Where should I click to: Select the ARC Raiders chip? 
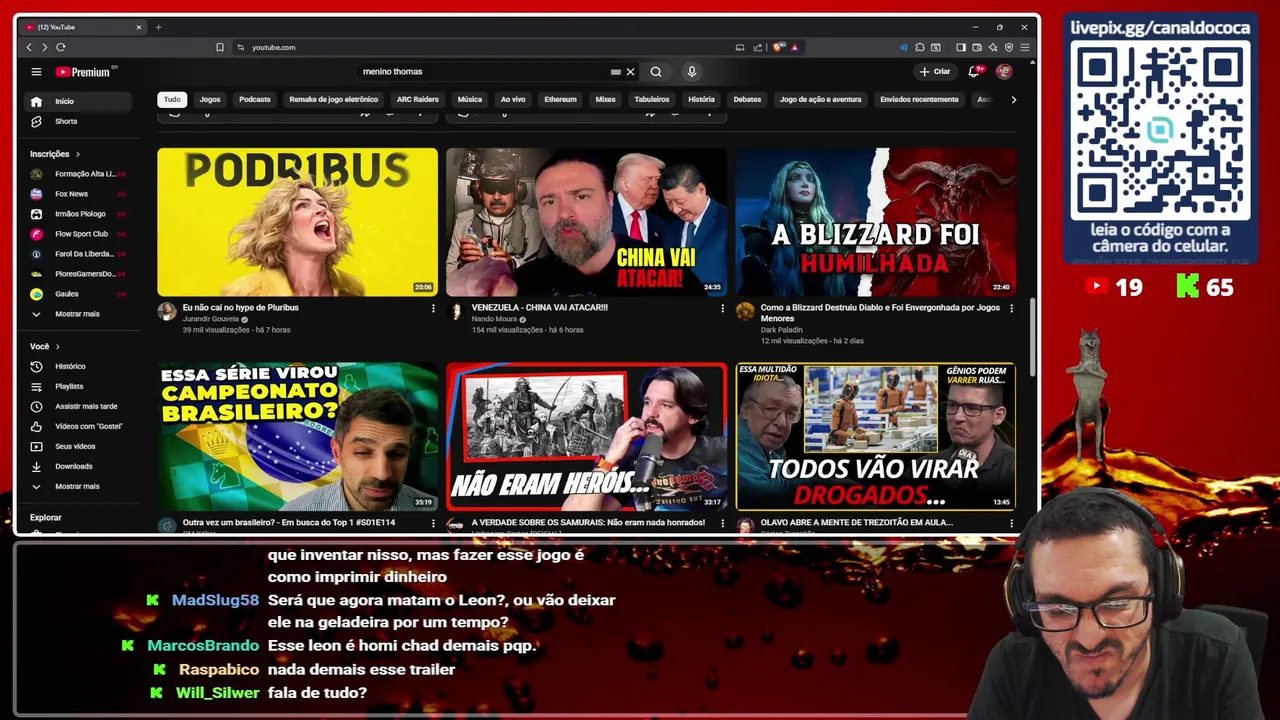click(x=418, y=99)
